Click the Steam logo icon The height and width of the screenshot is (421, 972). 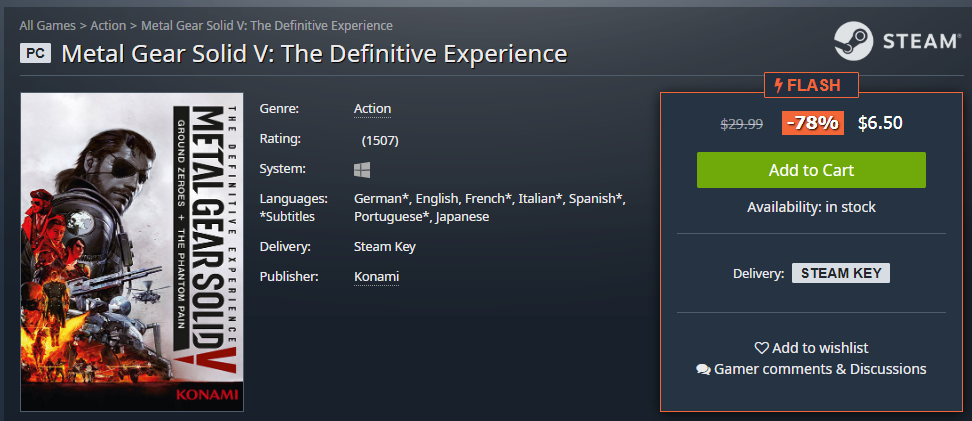(x=853, y=41)
